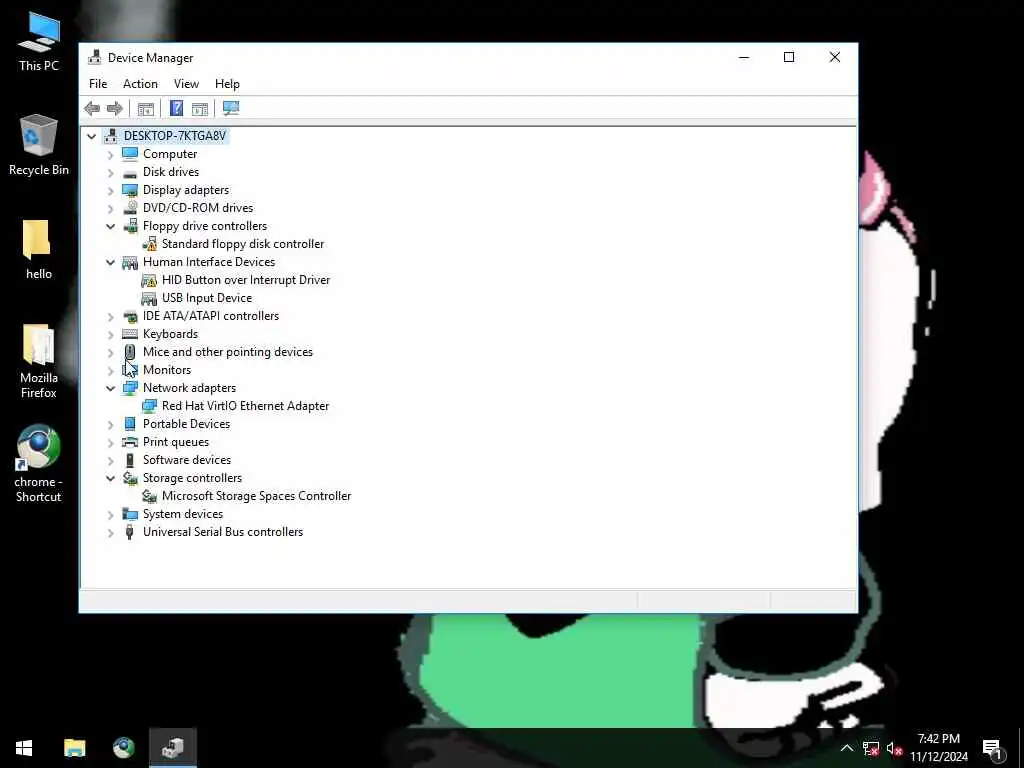
Task: Click the System devices category icon
Action: pyautogui.click(x=130, y=514)
